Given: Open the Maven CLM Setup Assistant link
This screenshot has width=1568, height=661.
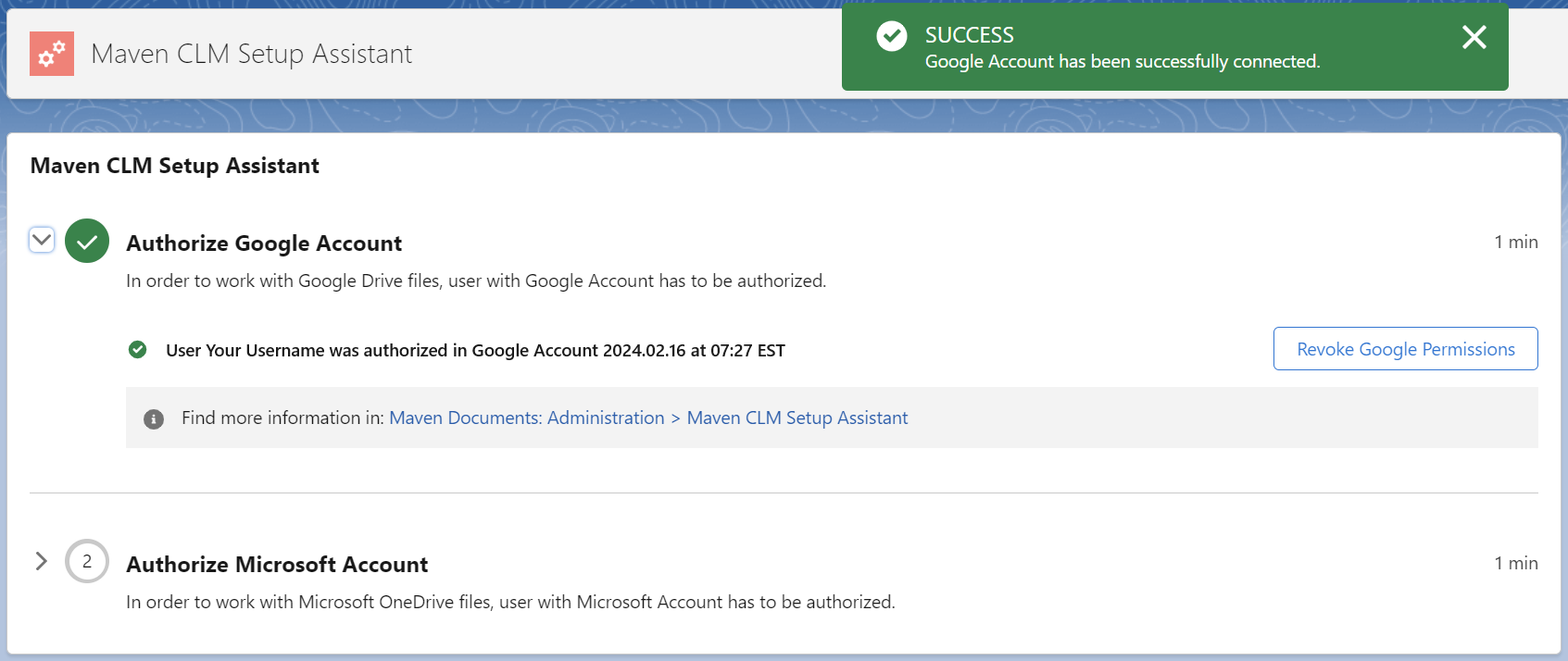Looking at the screenshot, I should point(797,418).
